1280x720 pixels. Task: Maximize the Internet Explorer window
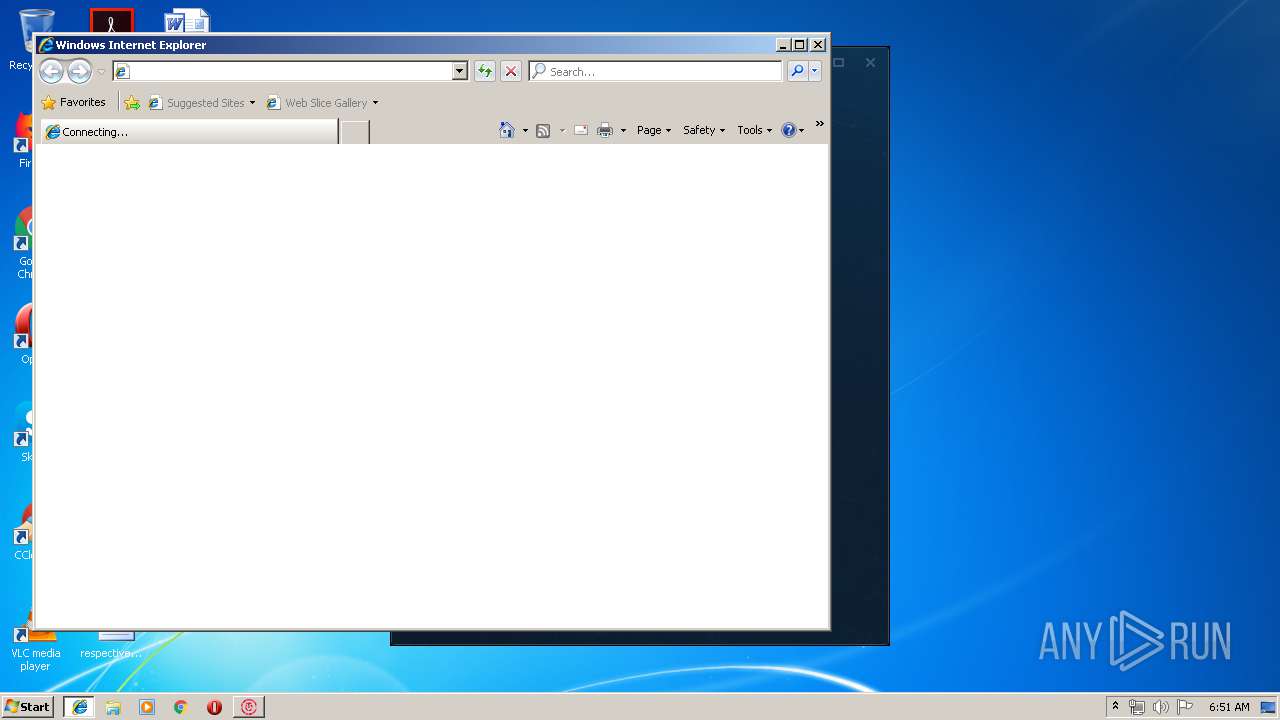pos(799,44)
